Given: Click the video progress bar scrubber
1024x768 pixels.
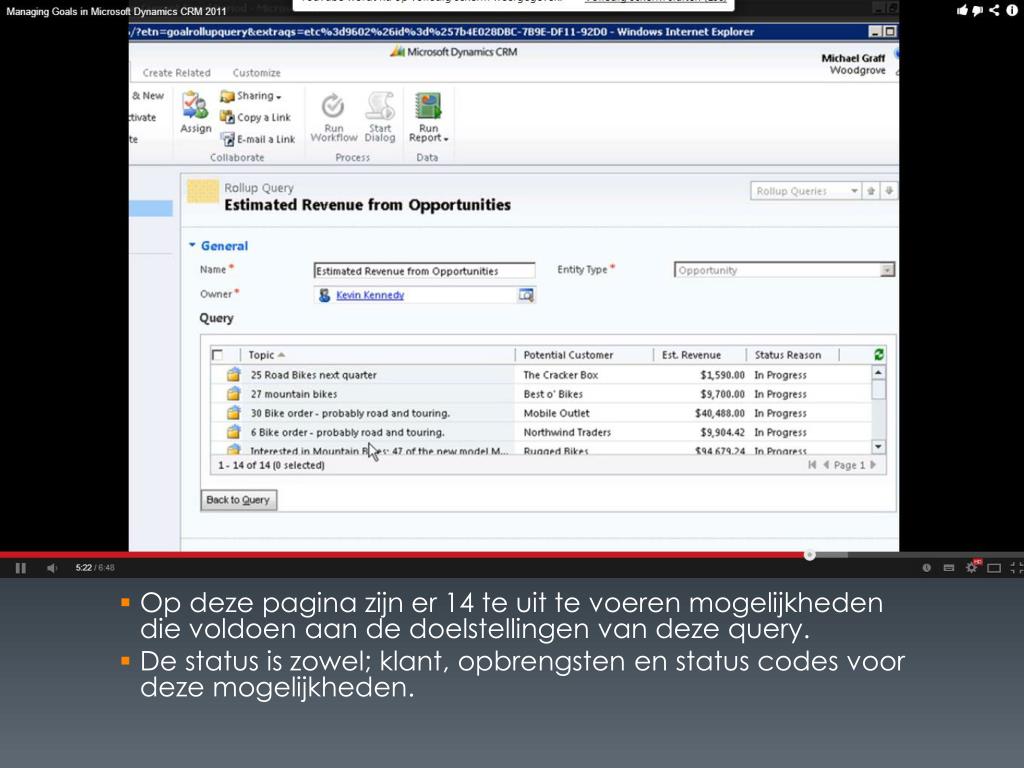Looking at the screenshot, I should click(x=810, y=555).
